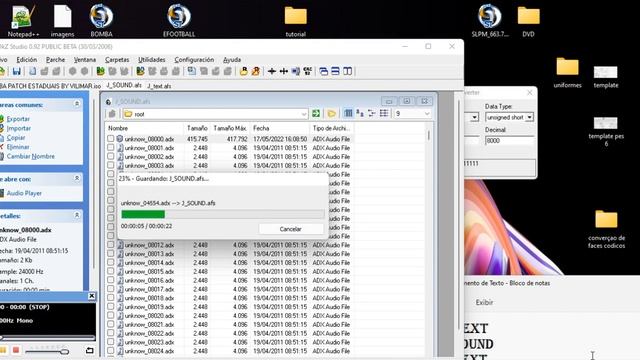Collapse the Se abre con panel
Screen dimensions: 640x360
(x=77, y=179)
